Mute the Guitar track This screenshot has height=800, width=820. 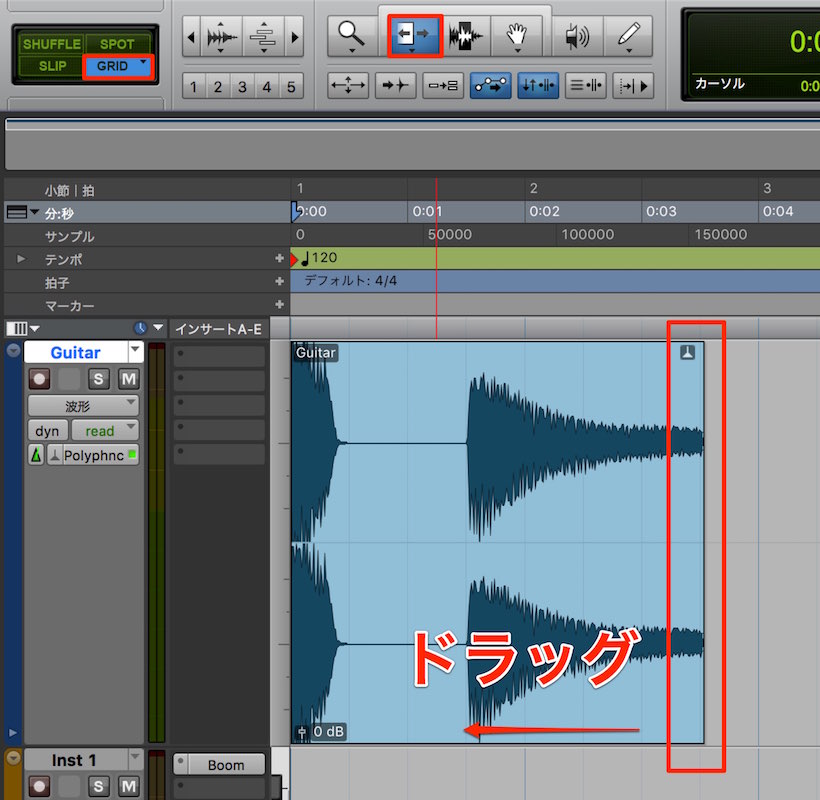pyautogui.click(x=129, y=379)
